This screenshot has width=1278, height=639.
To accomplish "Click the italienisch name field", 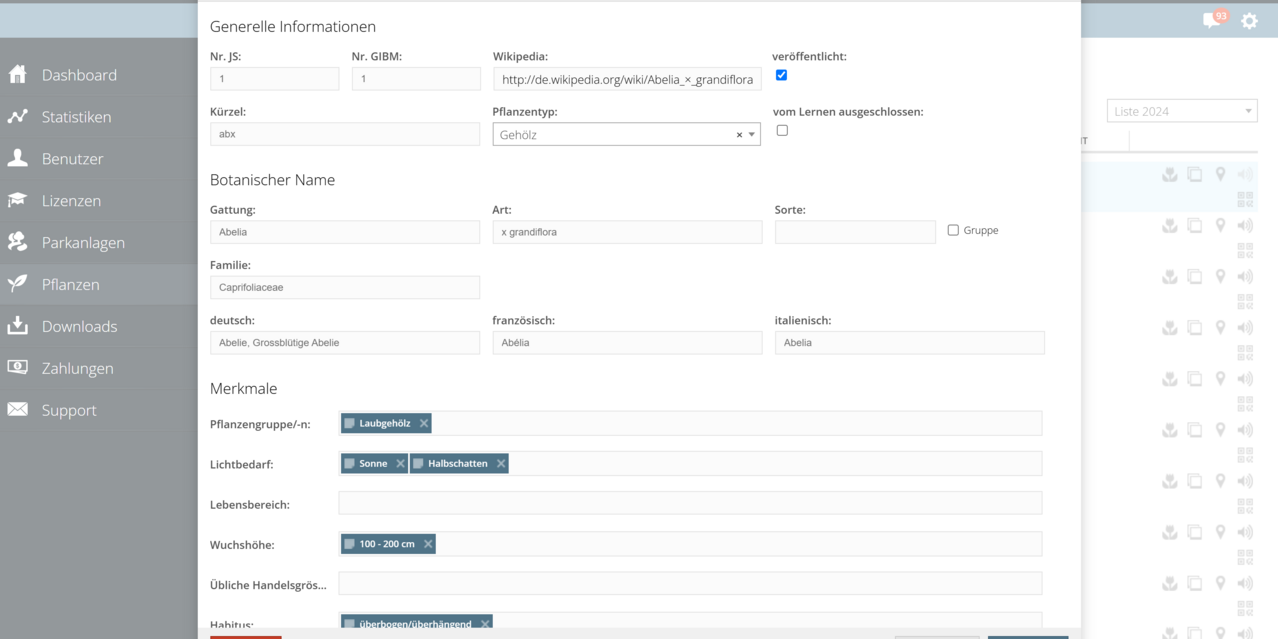I will 910,342.
